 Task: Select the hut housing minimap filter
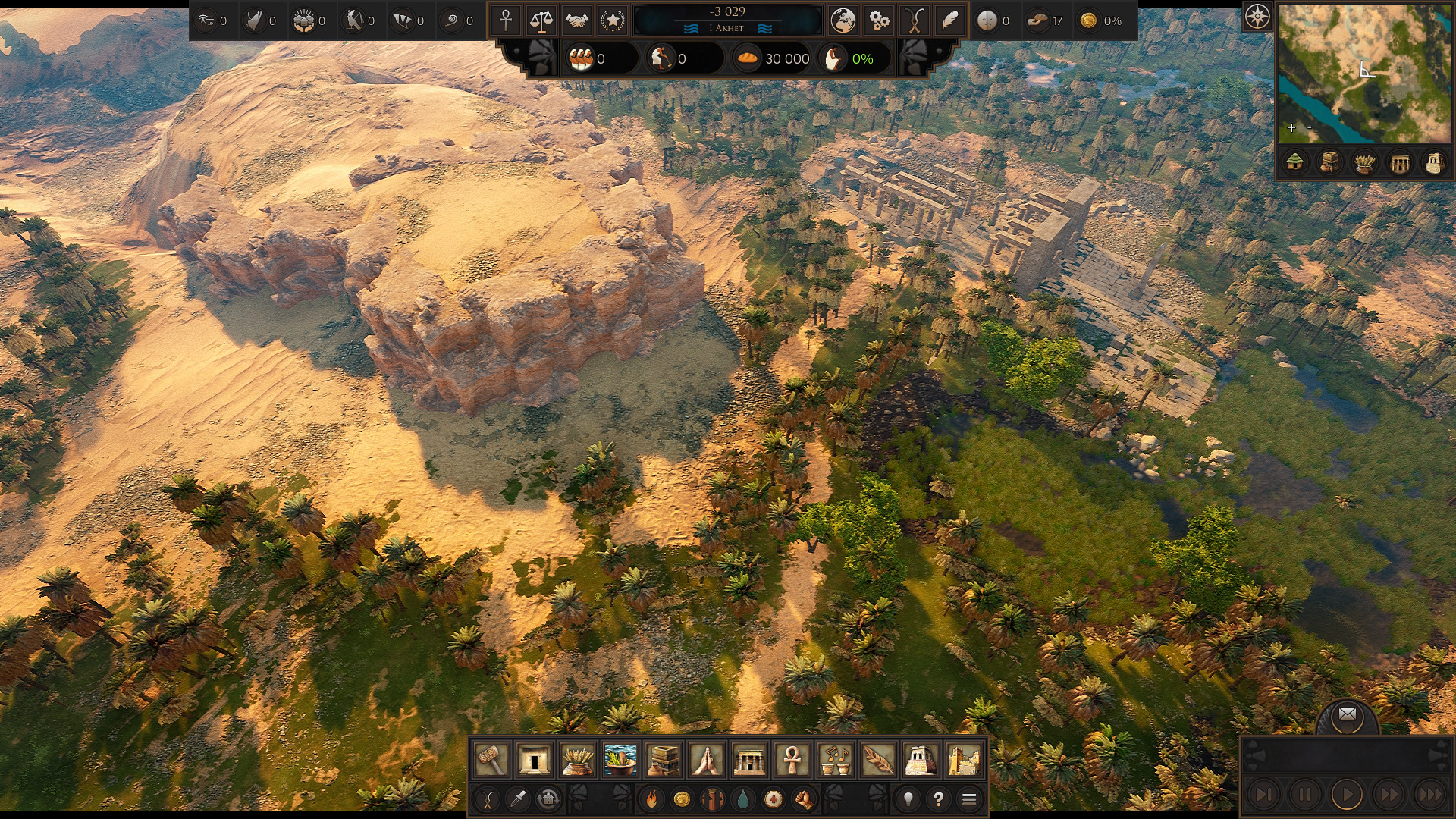click(x=1295, y=162)
